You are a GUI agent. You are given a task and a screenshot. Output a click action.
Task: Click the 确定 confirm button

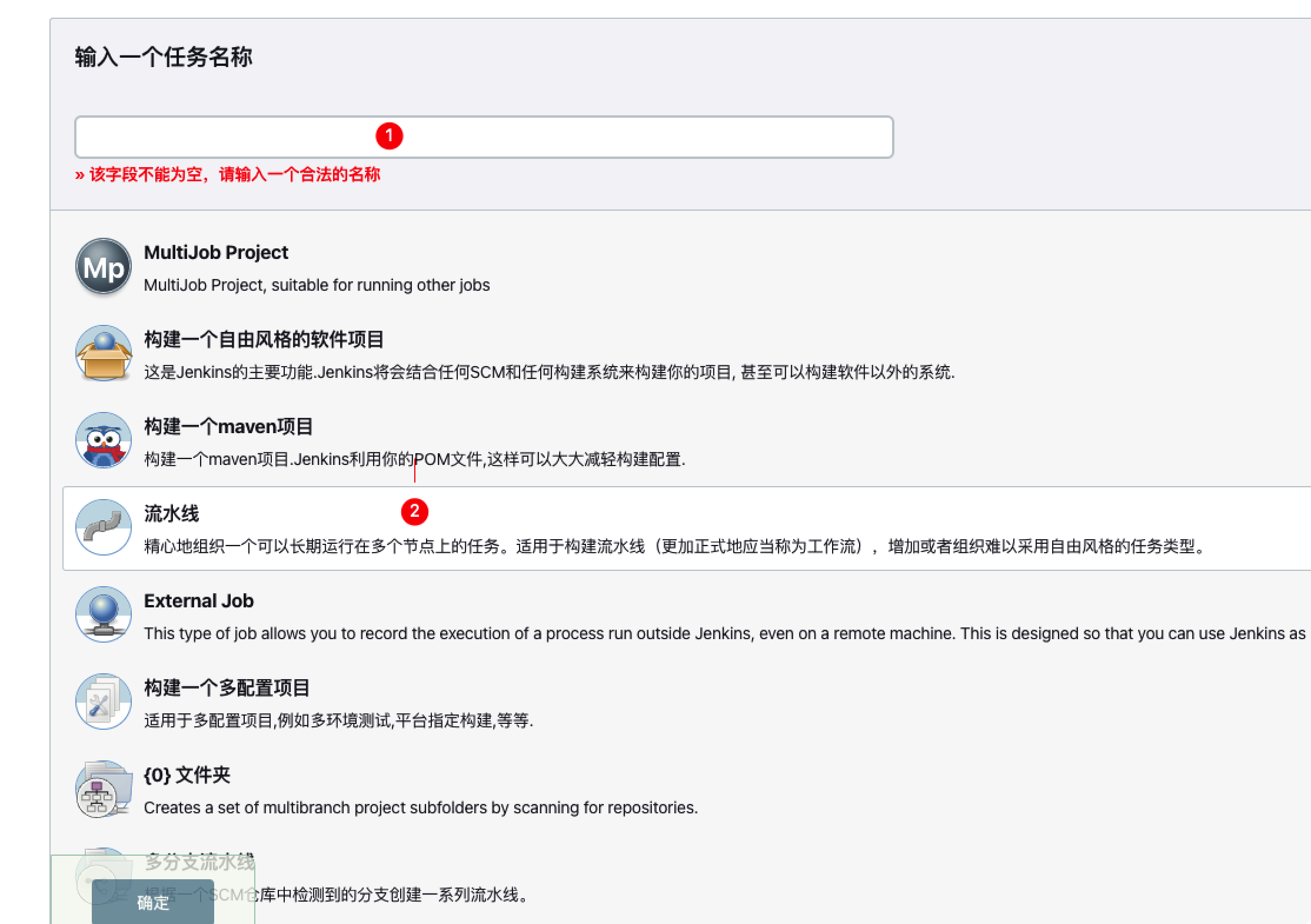click(x=153, y=902)
